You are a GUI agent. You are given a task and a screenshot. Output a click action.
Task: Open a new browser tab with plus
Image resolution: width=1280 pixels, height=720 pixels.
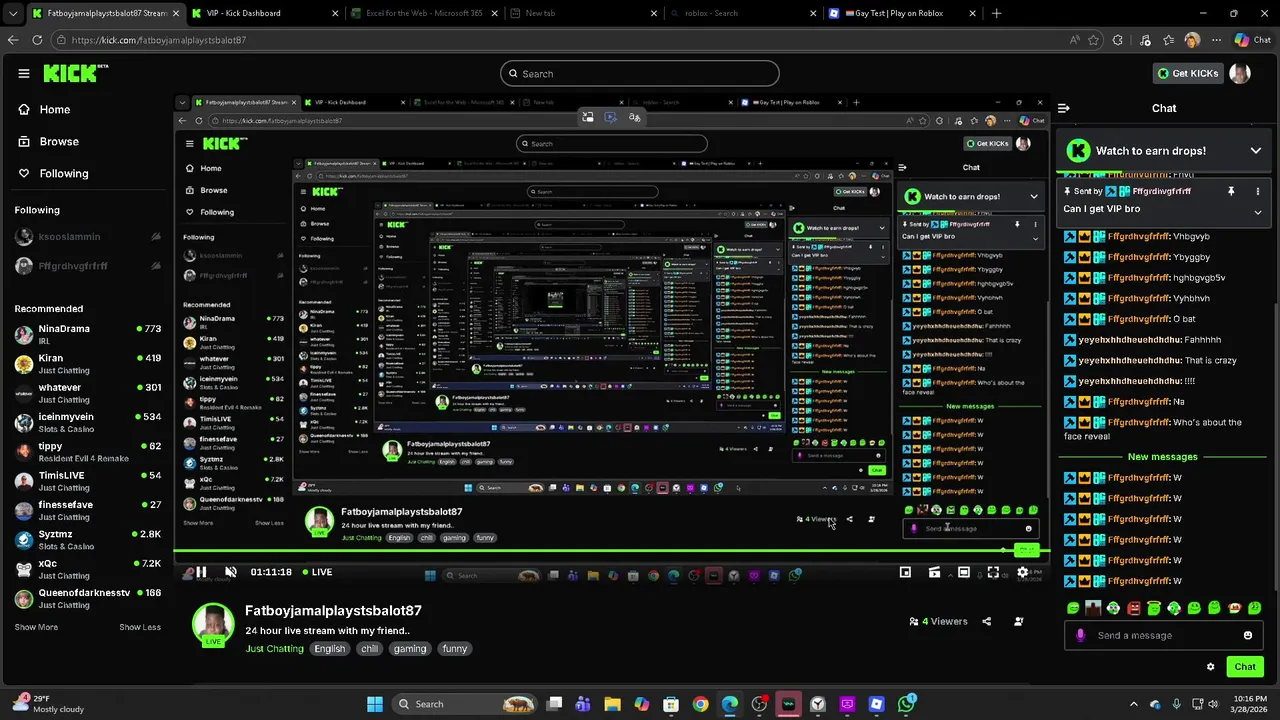pyautogui.click(x=996, y=13)
